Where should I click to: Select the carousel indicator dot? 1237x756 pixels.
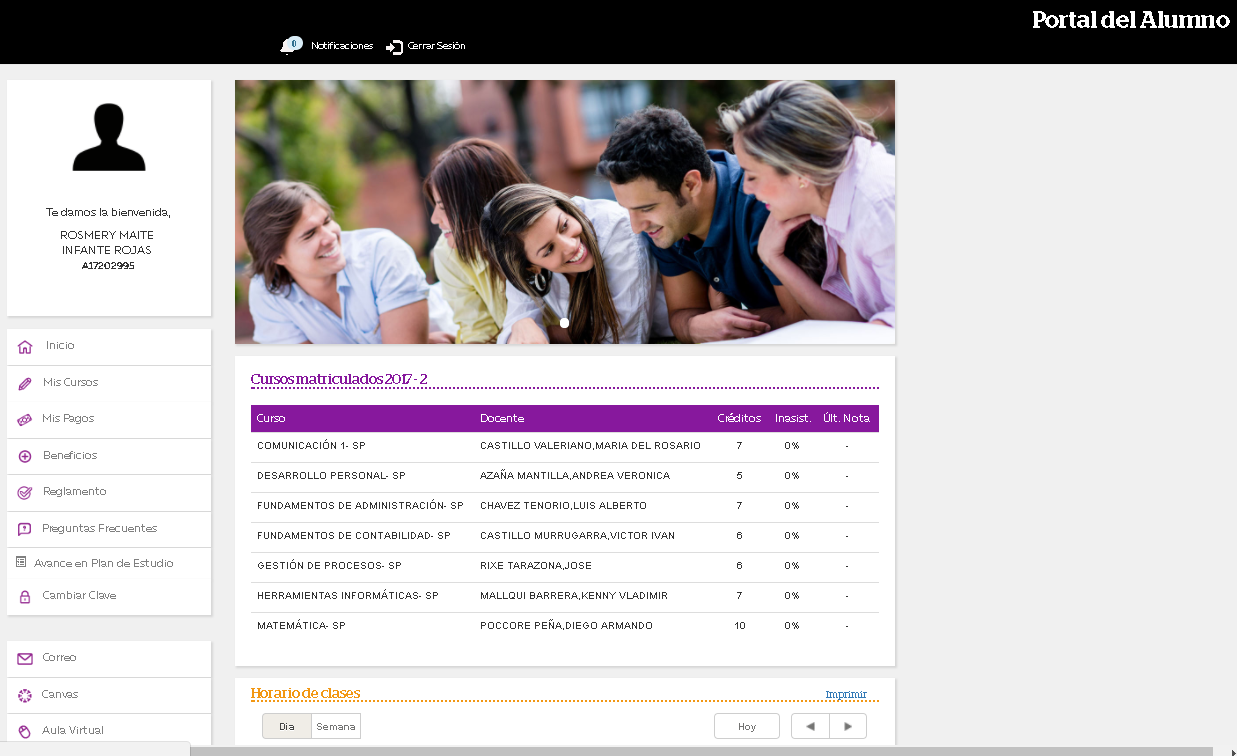click(564, 322)
